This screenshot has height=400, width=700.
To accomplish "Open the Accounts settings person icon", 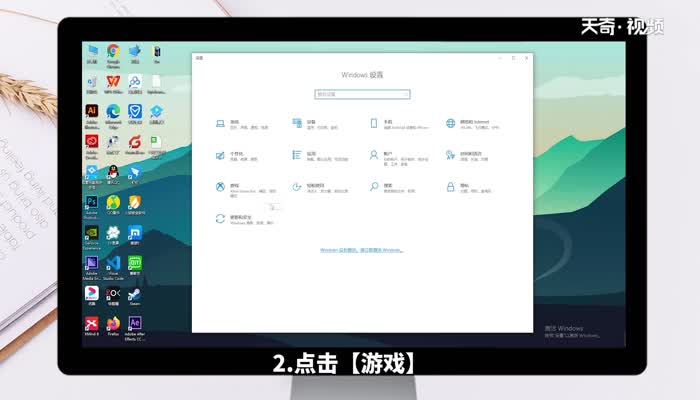I will [399, 158].
